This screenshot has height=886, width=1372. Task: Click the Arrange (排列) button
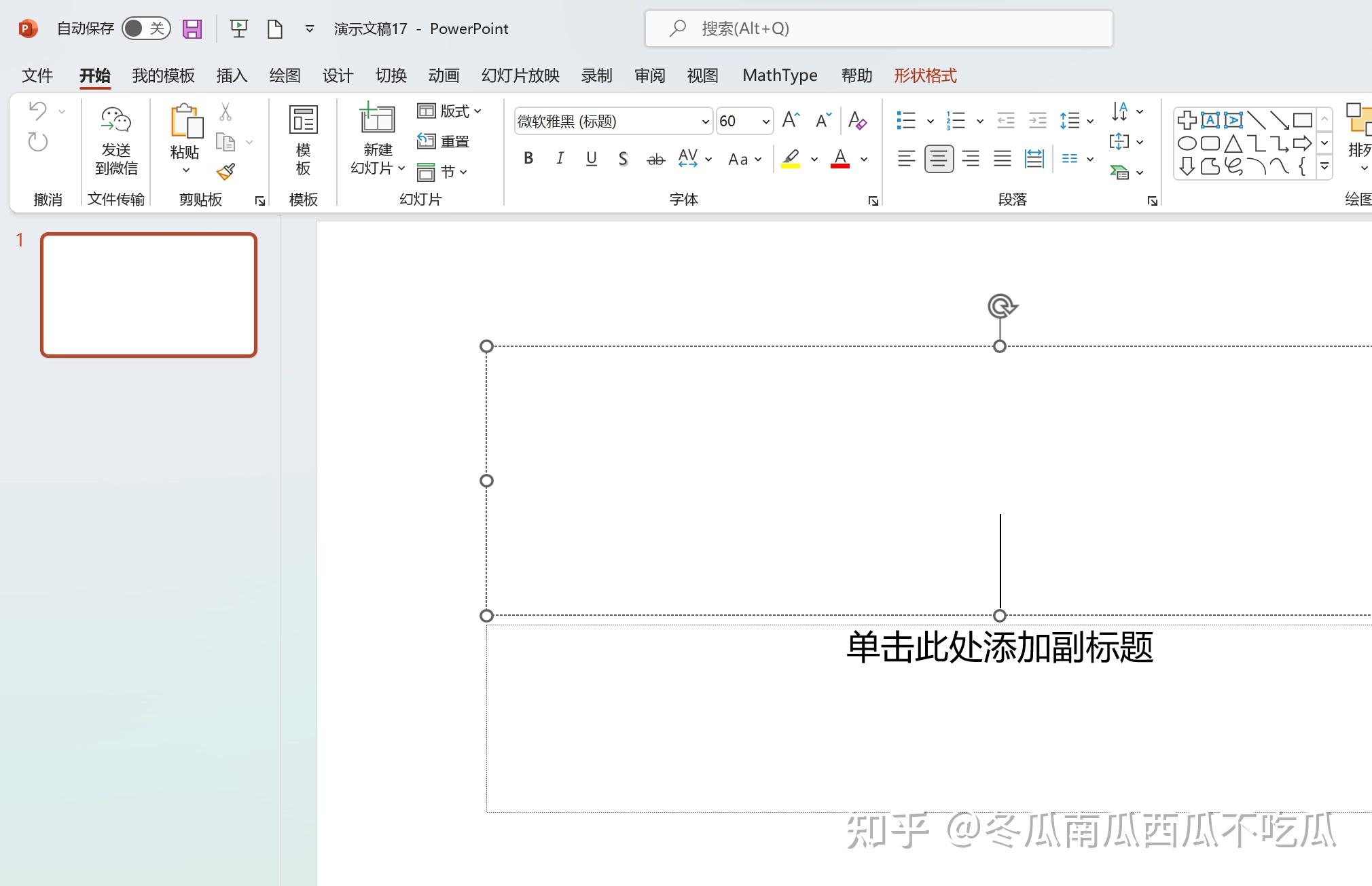(1358, 139)
